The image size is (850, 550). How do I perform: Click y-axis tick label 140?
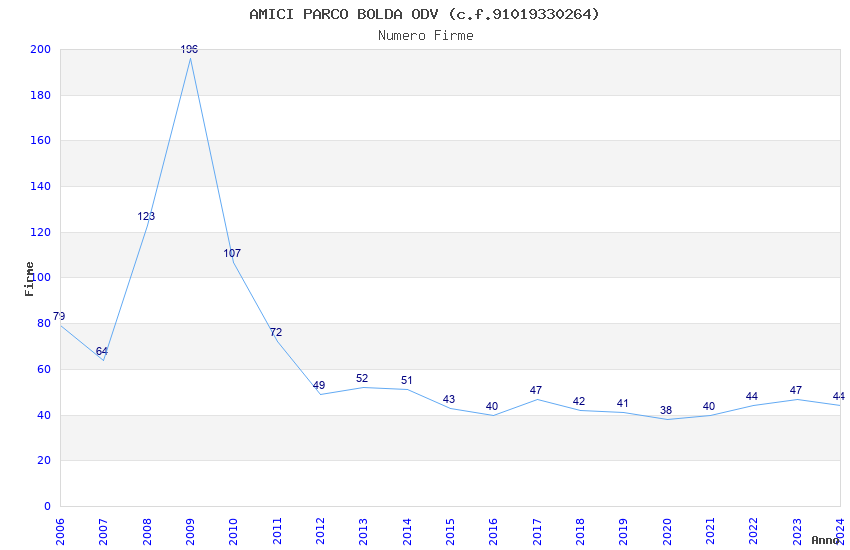[41, 186]
